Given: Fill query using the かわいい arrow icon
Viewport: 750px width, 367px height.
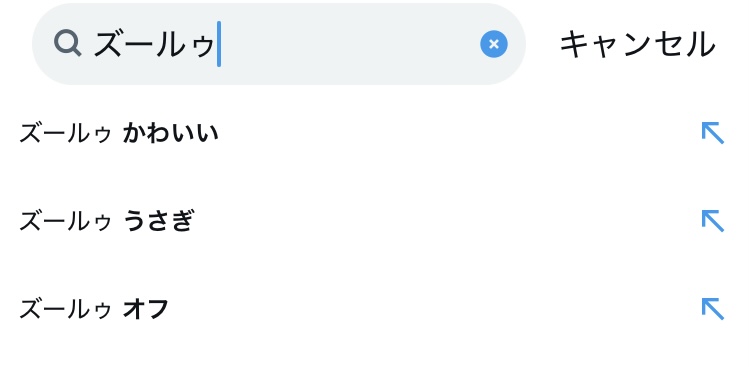Looking at the screenshot, I should point(712,133).
